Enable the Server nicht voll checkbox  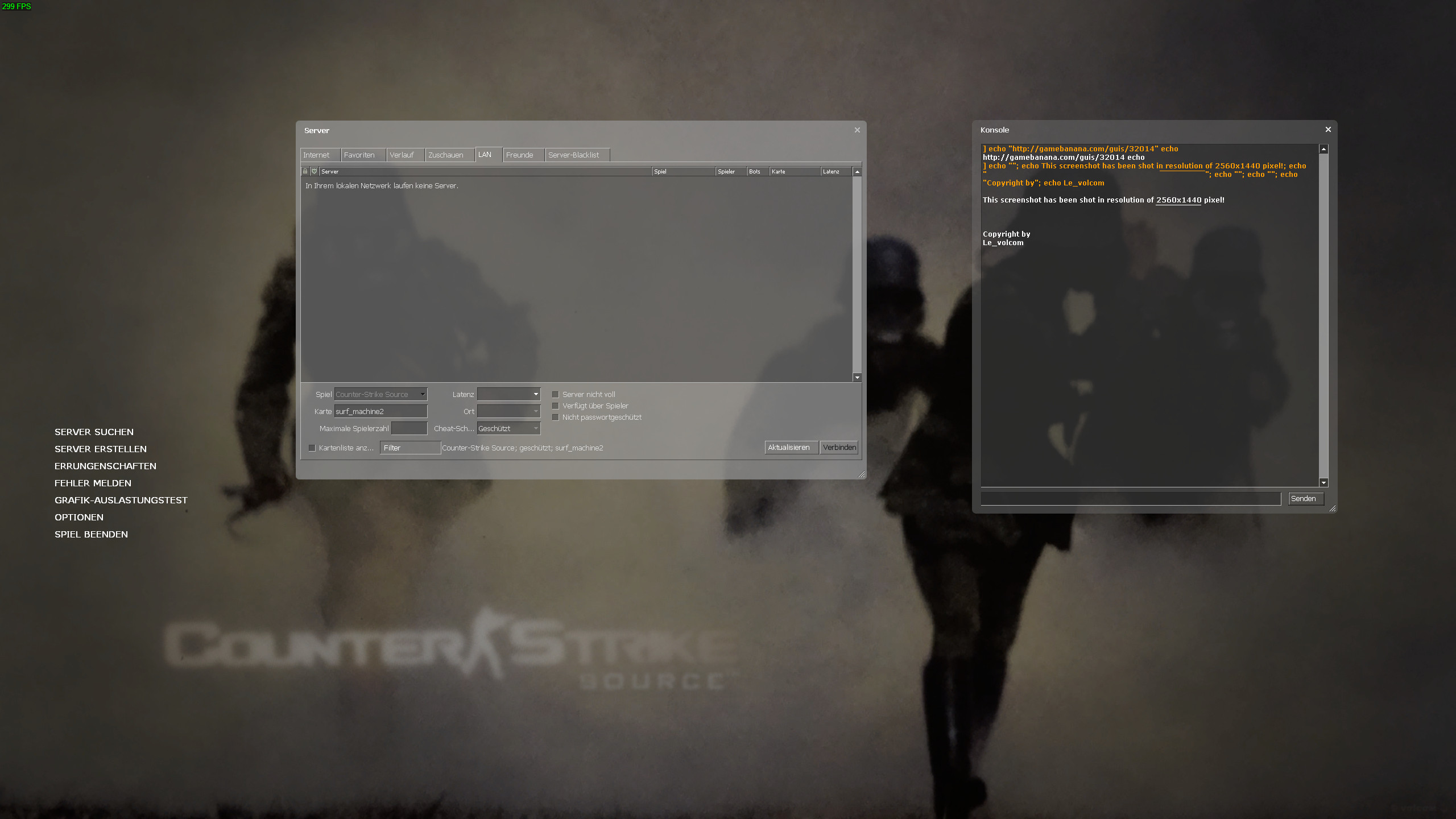556,394
